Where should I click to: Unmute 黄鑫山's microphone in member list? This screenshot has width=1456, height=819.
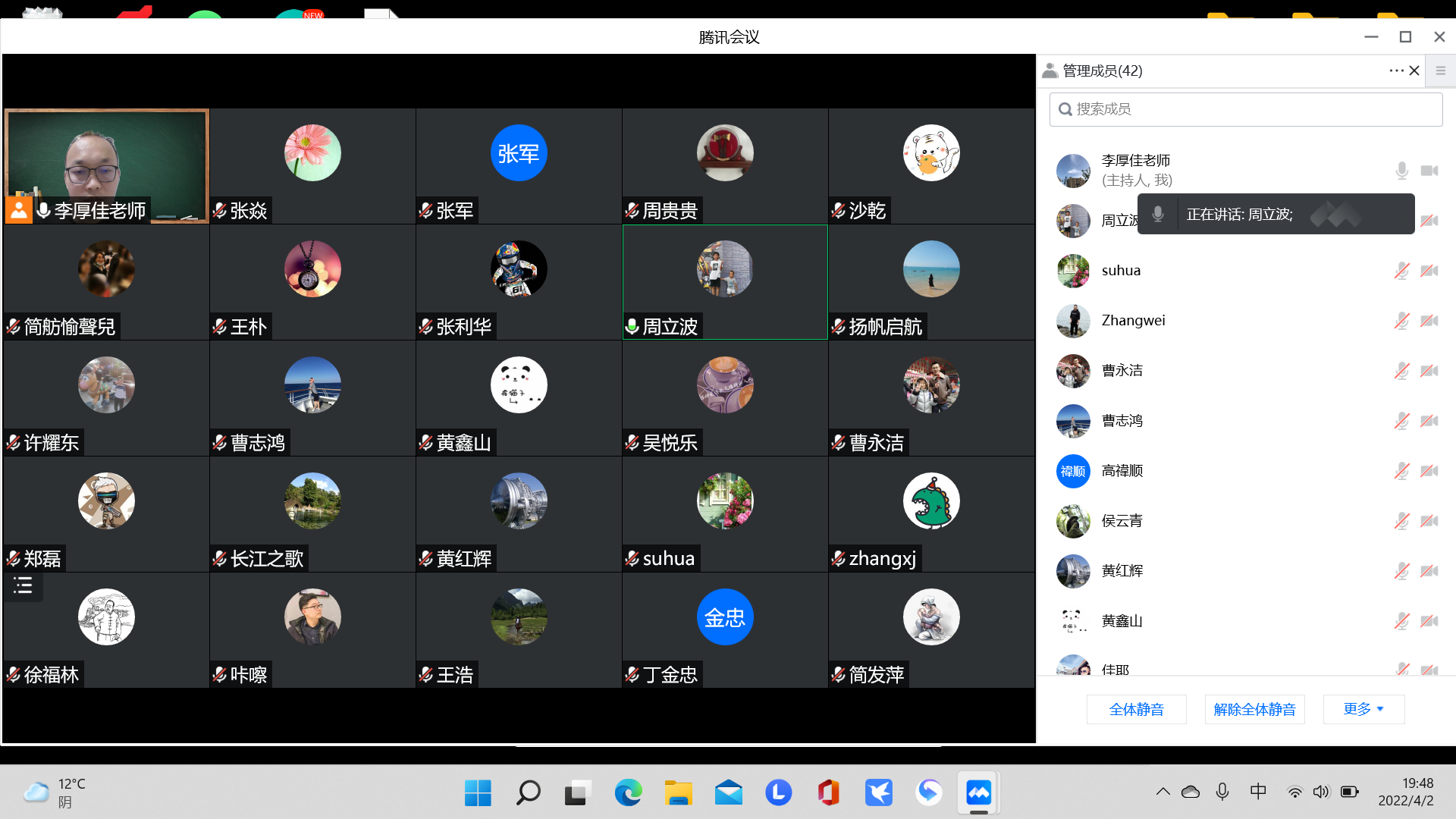(1401, 621)
